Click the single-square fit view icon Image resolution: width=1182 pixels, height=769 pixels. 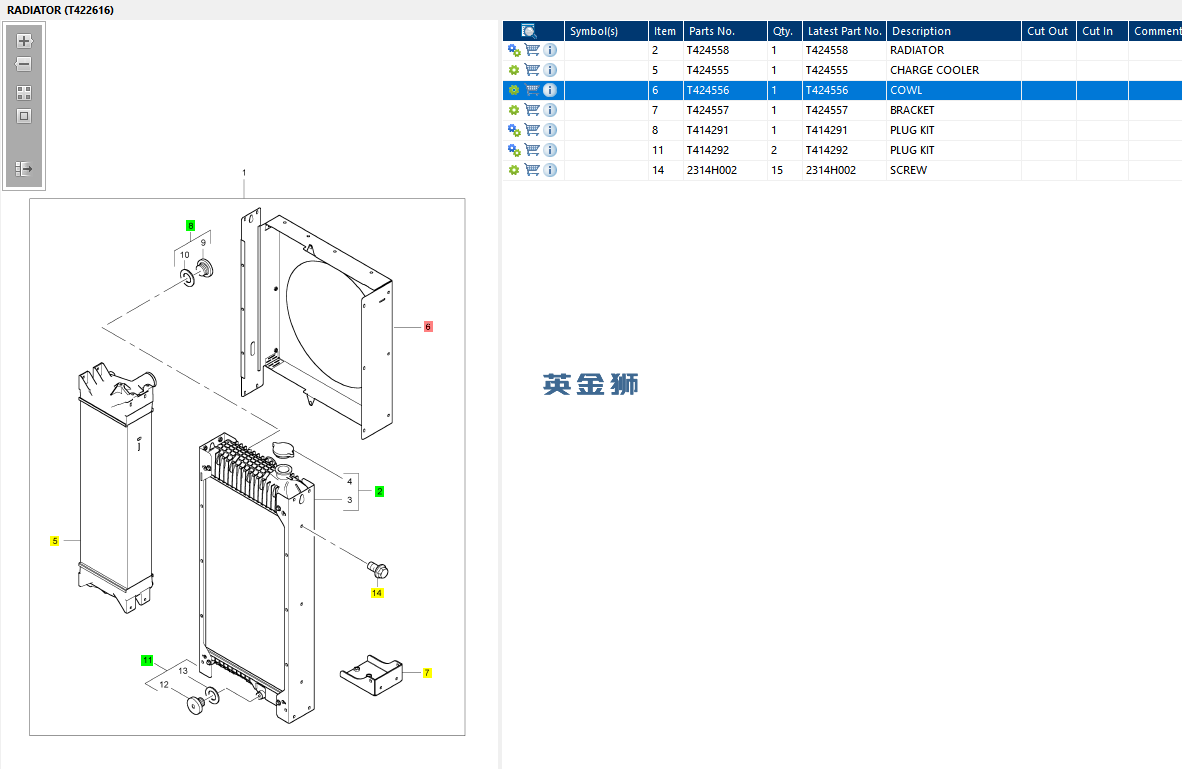tap(24, 116)
